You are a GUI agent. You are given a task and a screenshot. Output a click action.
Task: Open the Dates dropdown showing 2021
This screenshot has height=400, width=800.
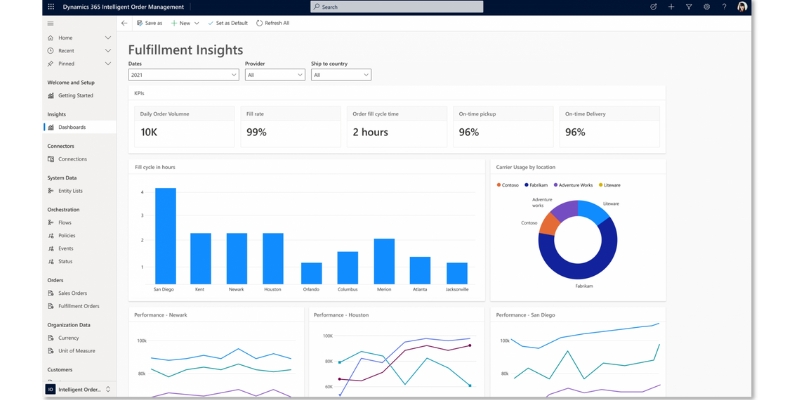[x=183, y=74]
